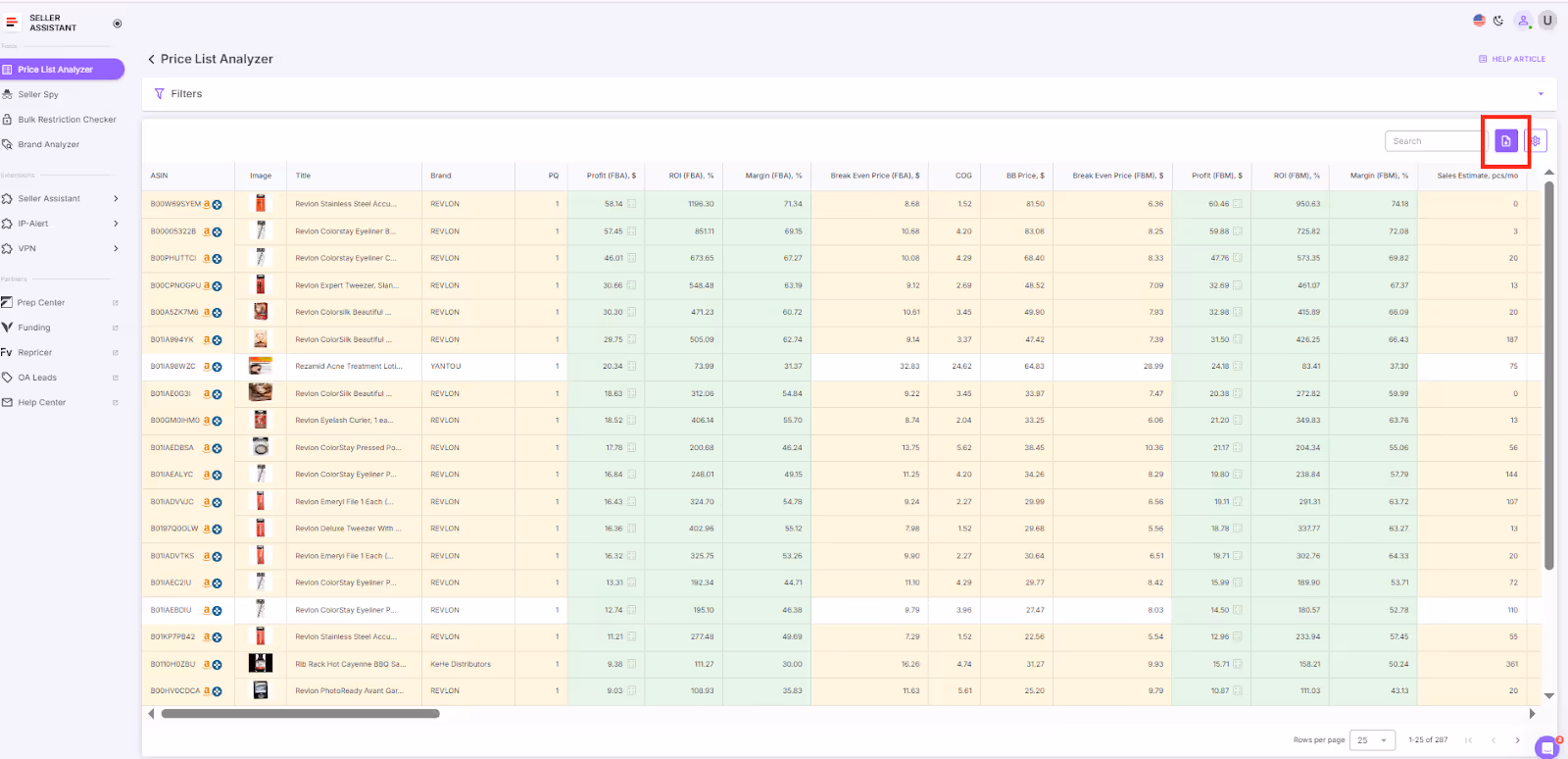Go back using Price List Analyzer arrow

coord(151,59)
